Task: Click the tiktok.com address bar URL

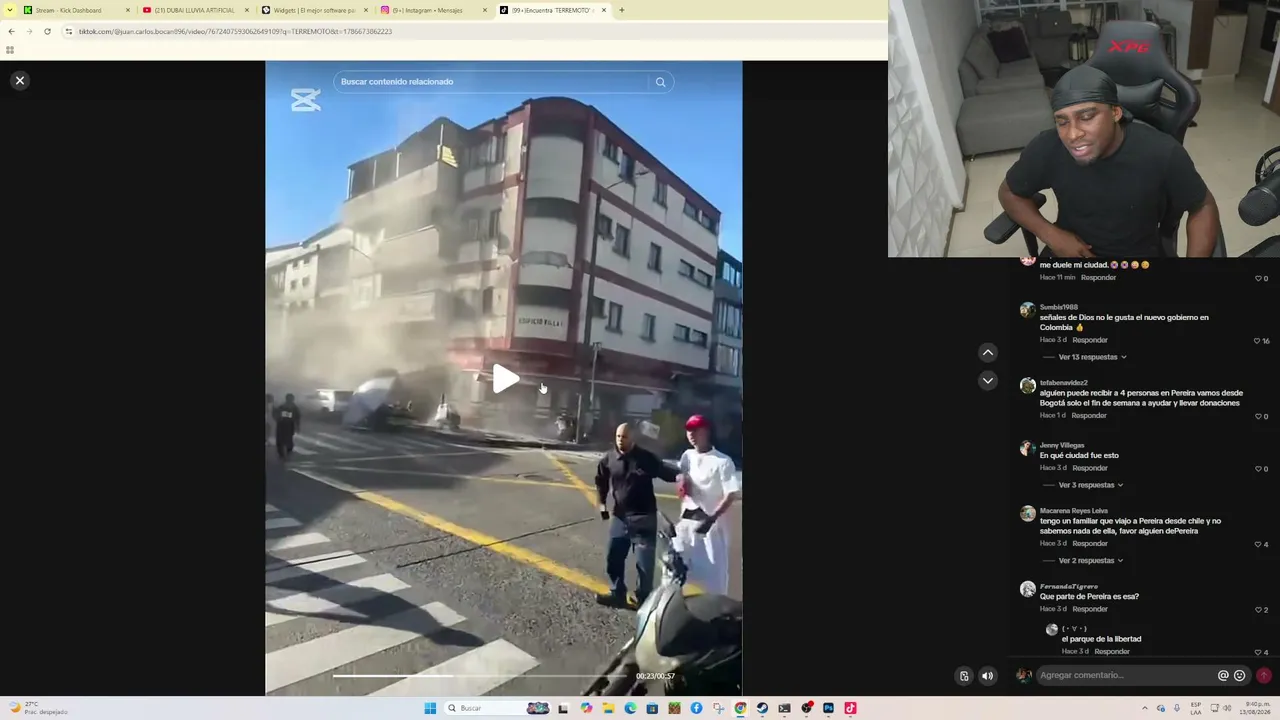Action: tap(235, 31)
